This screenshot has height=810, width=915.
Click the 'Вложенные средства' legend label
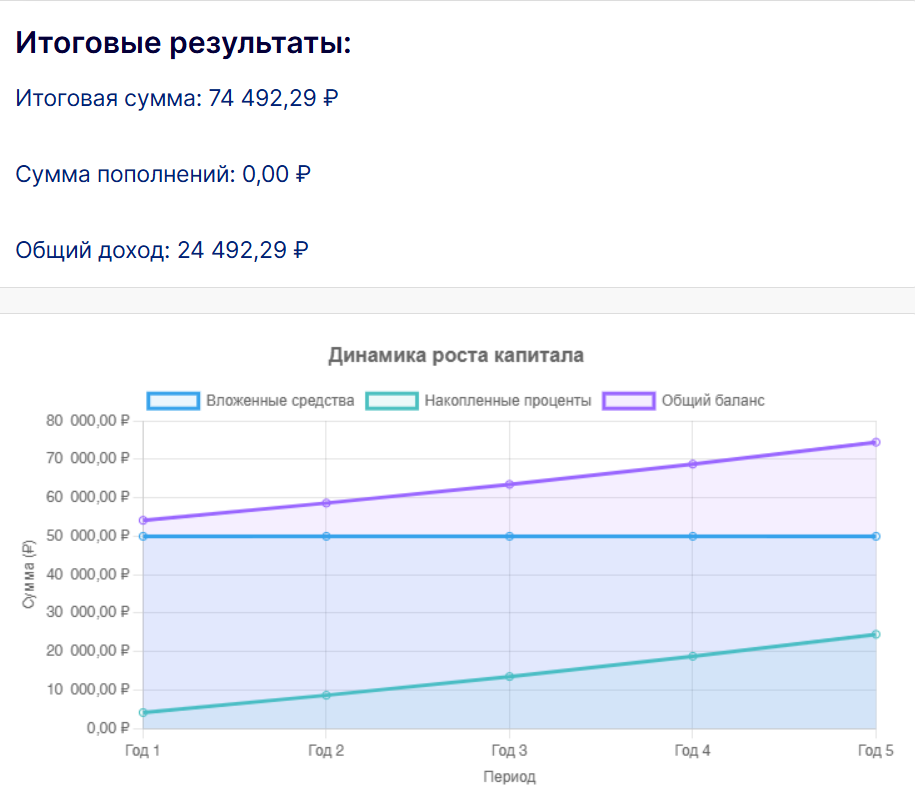(x=280, y=401)
